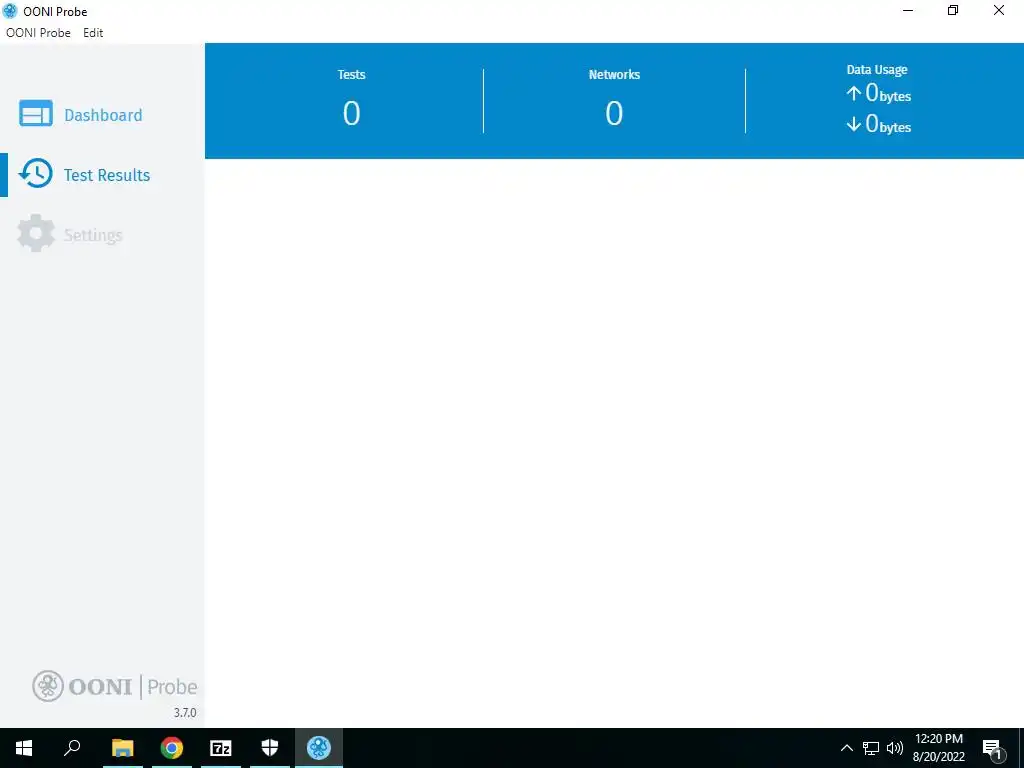Select the Dashboard sidebar label

click(103, 116)
